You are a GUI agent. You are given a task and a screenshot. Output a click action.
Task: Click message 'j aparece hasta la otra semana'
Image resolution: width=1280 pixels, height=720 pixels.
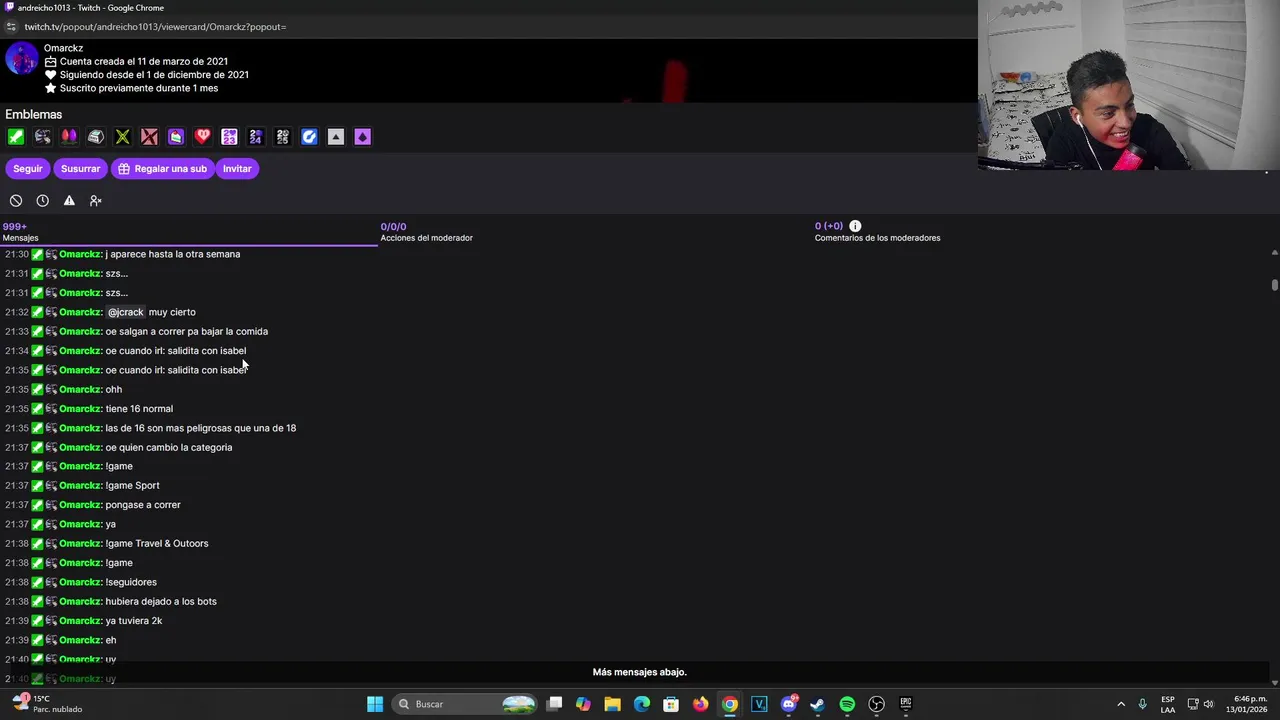coord(172,254)
